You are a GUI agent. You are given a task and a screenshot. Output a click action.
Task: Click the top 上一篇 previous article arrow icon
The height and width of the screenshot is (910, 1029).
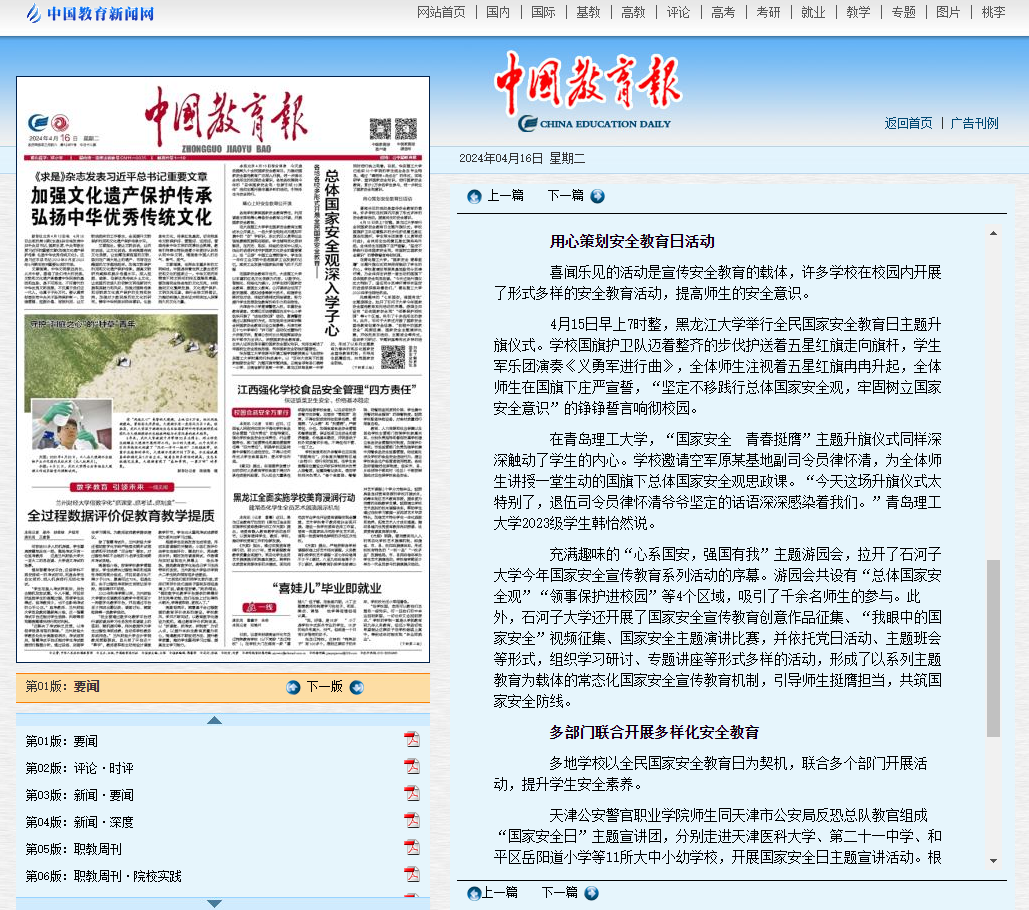(474, 196)
